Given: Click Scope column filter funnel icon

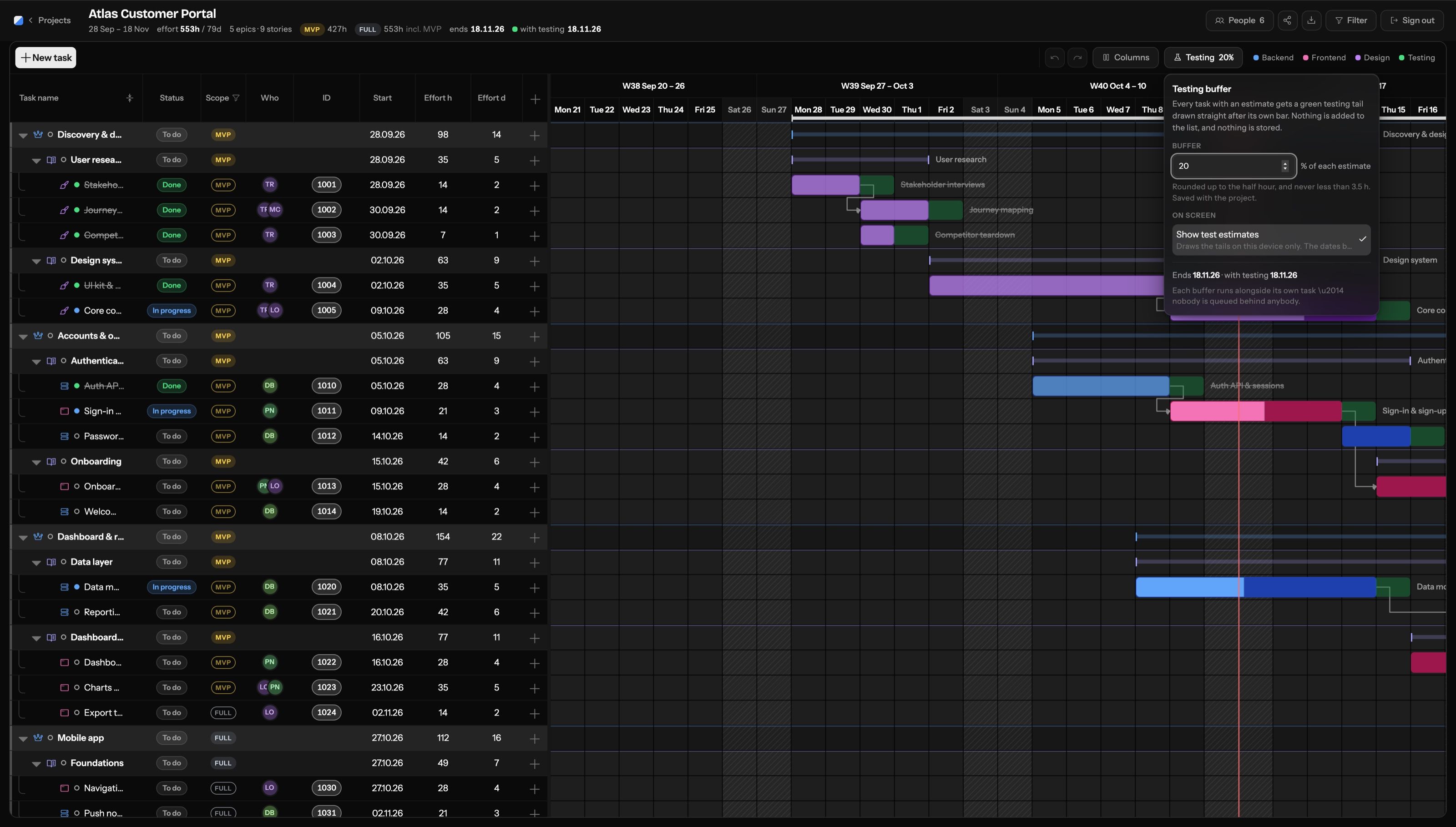Looking at the screenshot, I should (236, 98).
